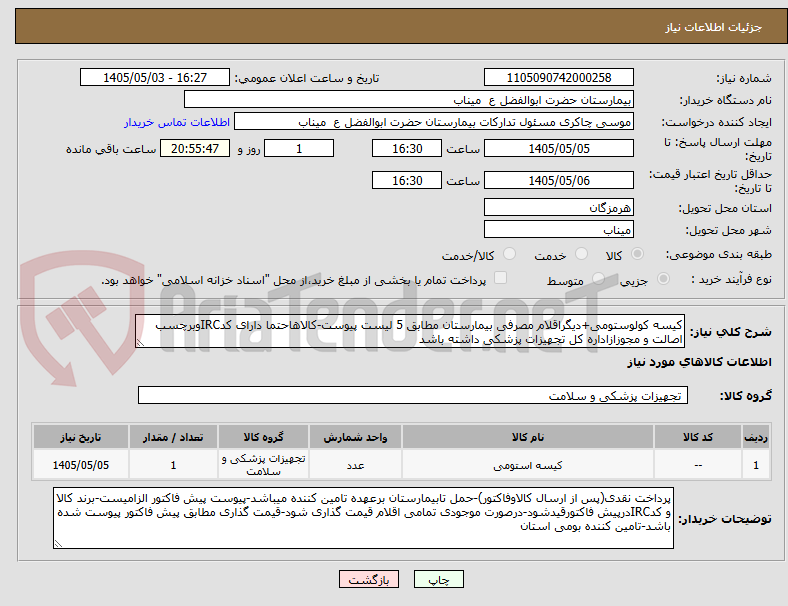Click the response deadline date 1405/05/05 field
The width and height of the screenshot is (788, 606).
(558, 148)
